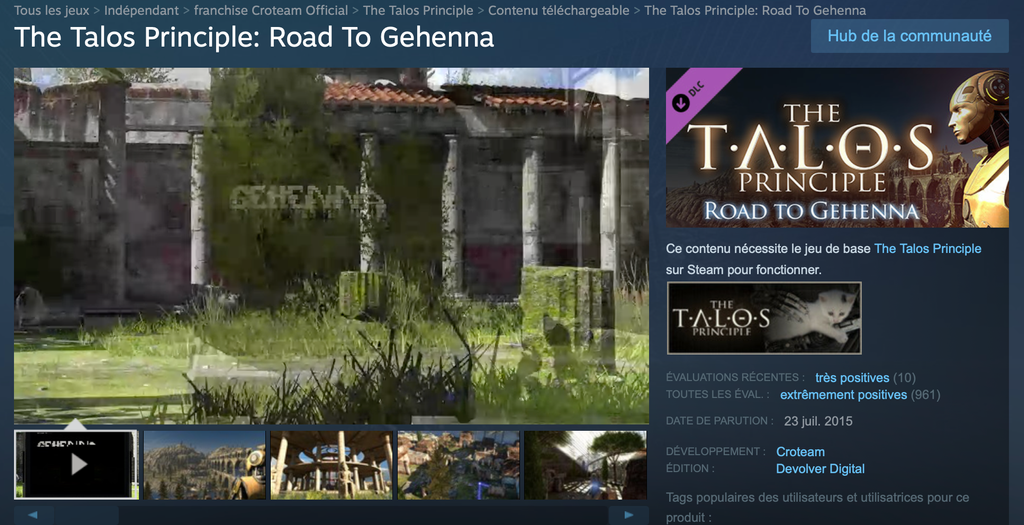
Task: Click the 'DÉVELOPPEMENT :' label
Action: tap(716, 451)
